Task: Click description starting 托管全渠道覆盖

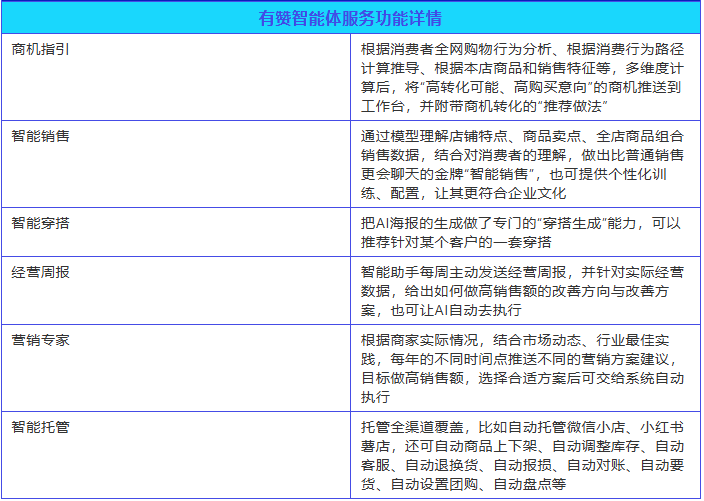Action: coord(522,455)
